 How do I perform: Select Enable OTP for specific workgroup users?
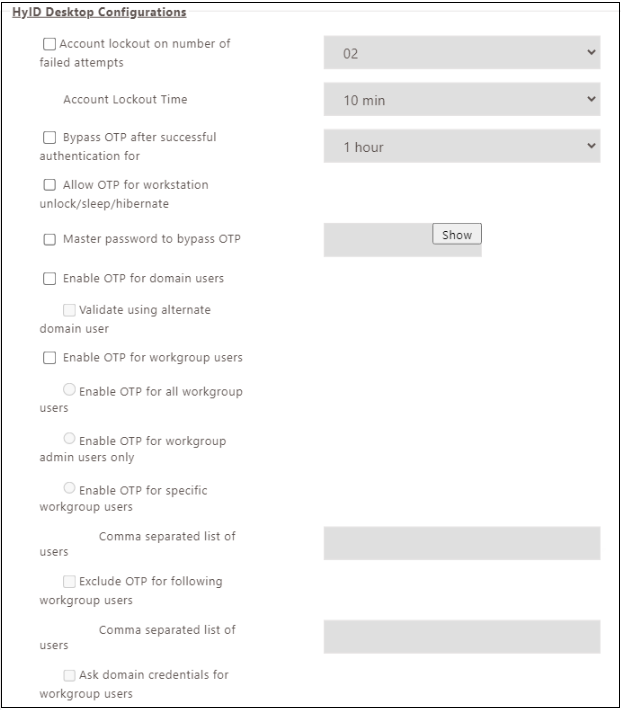[x=69, y=488]
